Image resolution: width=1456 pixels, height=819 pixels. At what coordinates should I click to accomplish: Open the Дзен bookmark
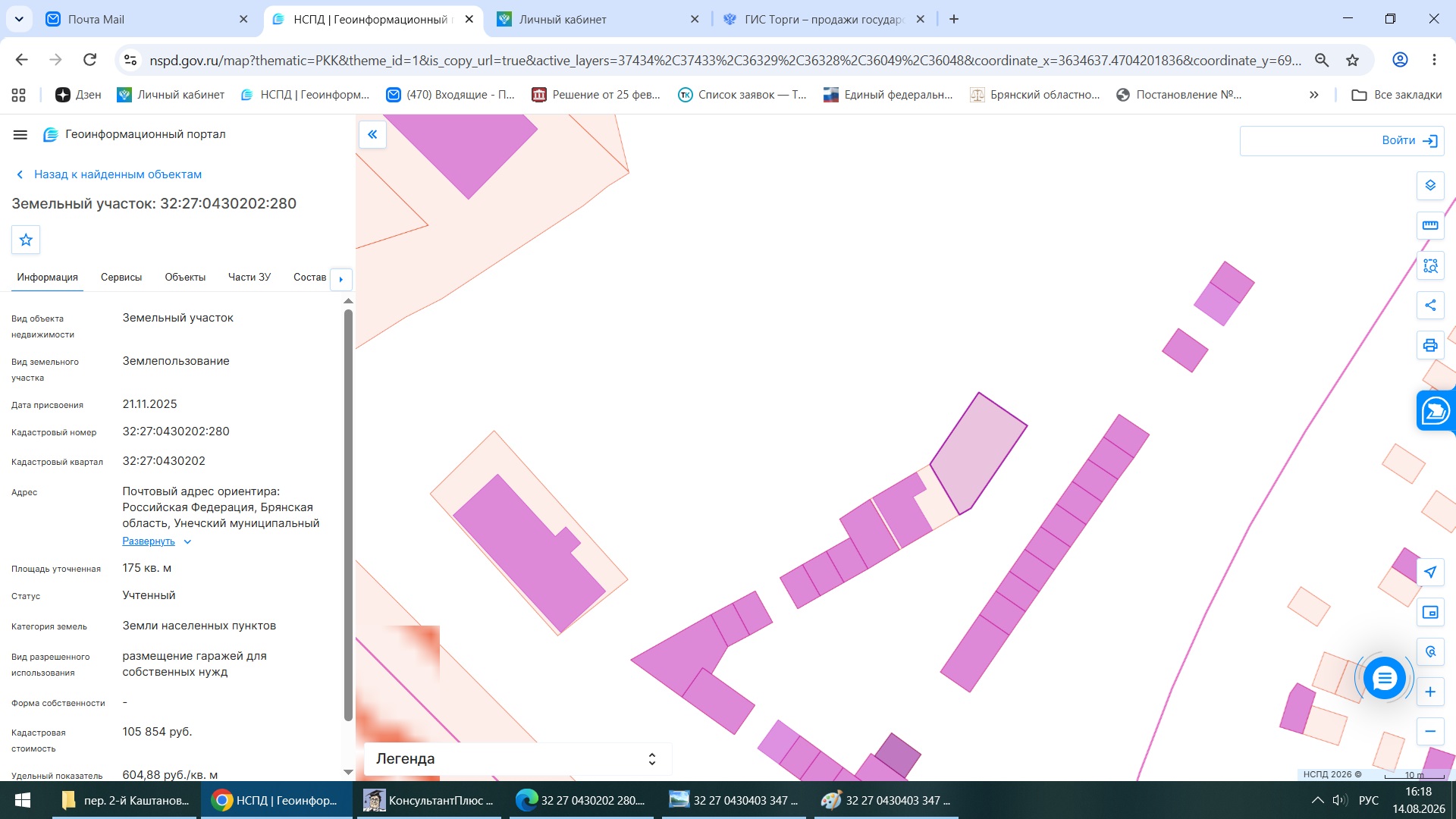(78, 95)
